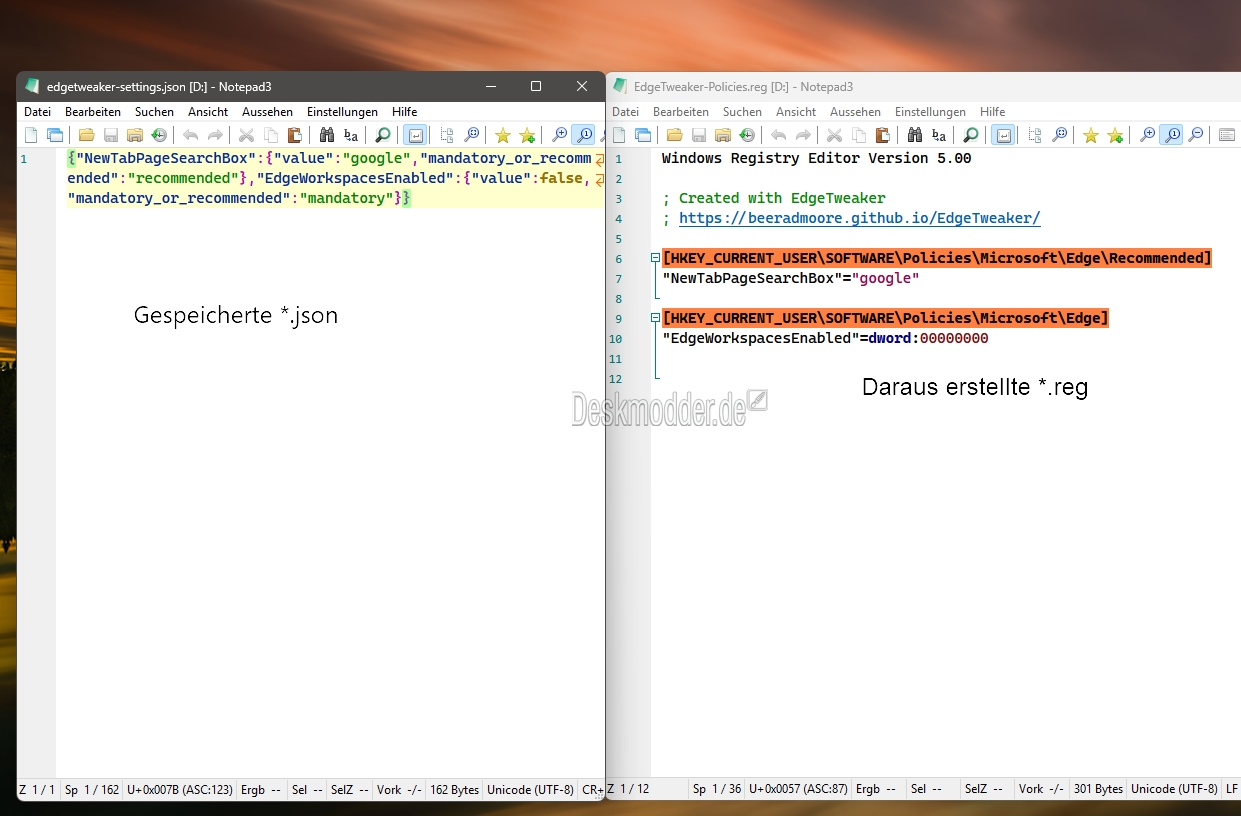Open Suchen menu in json window
1241x816 pixels.
[154, 112]
